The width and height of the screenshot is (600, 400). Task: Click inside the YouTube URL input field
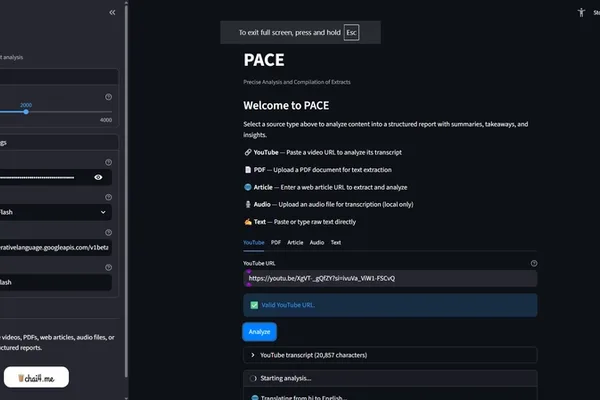[x=390, y=278]
